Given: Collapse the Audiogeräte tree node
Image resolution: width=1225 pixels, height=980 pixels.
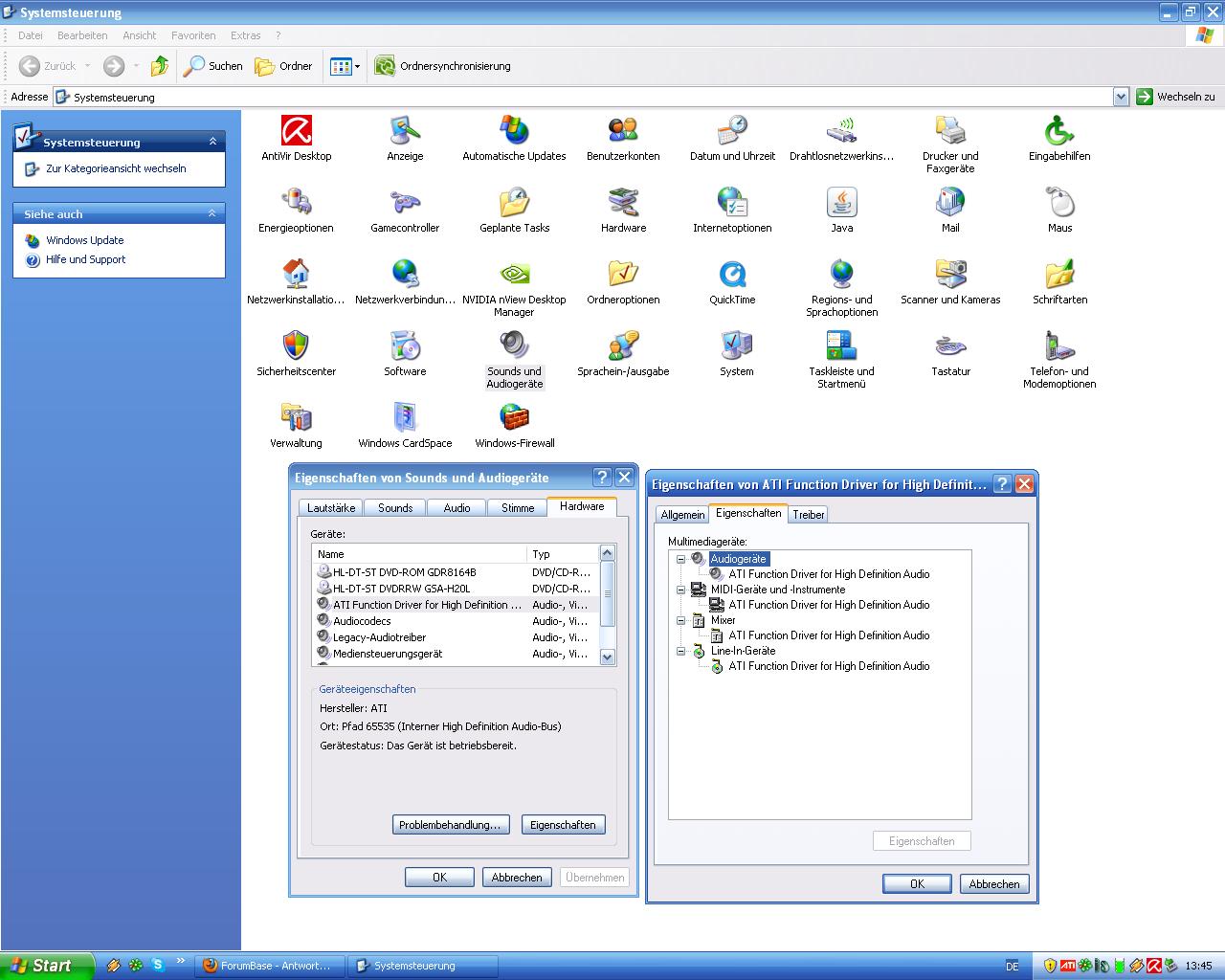Looking at the screenshot, I should coord(681,559).
